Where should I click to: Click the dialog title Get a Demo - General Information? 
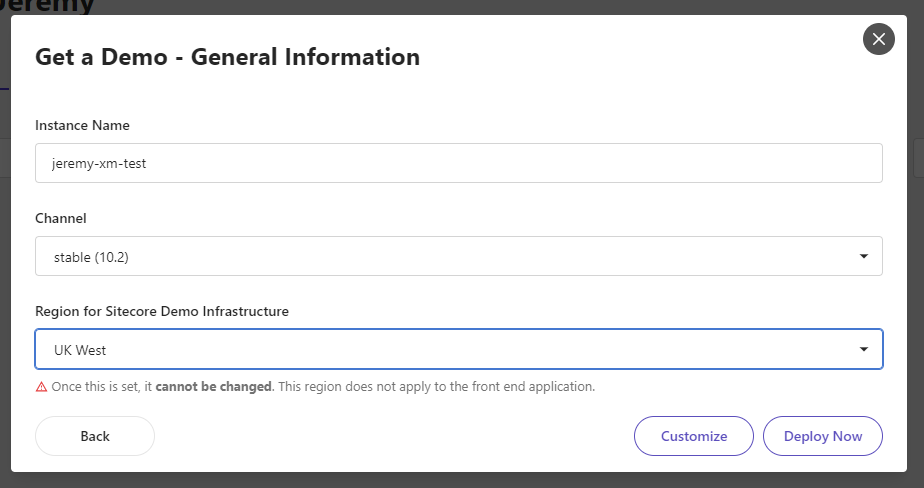227,57
